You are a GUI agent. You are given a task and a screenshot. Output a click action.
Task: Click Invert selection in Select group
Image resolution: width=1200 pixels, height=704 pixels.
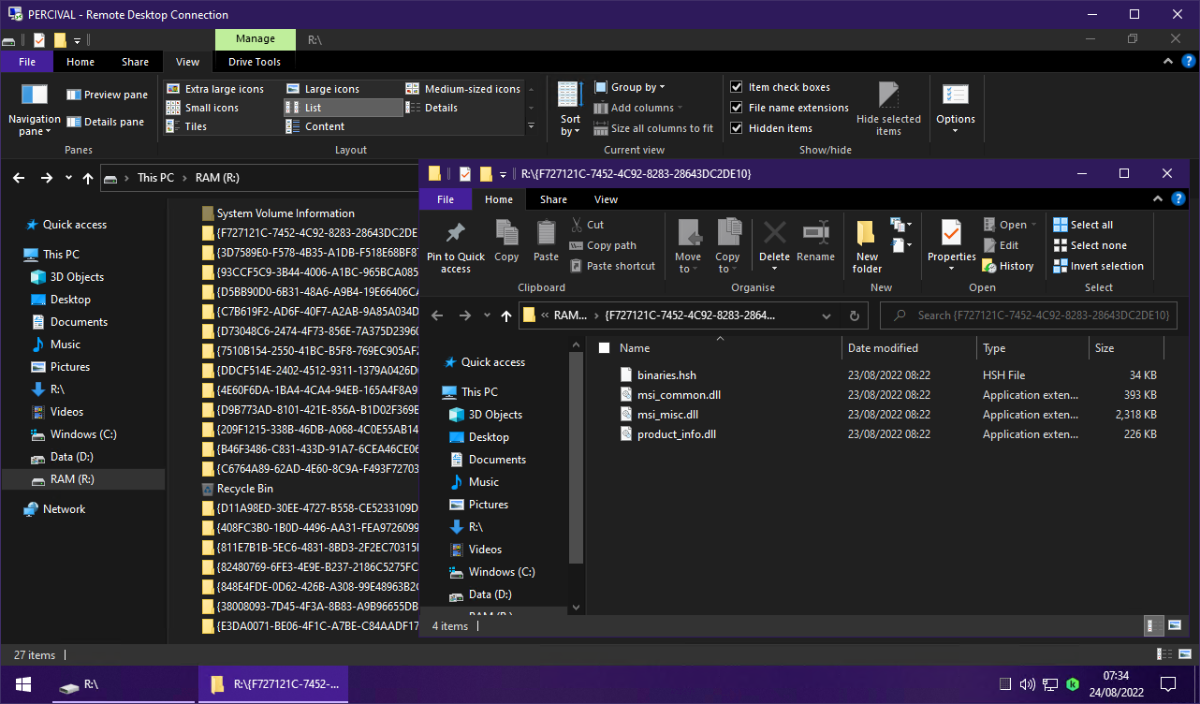[1099, 266]
